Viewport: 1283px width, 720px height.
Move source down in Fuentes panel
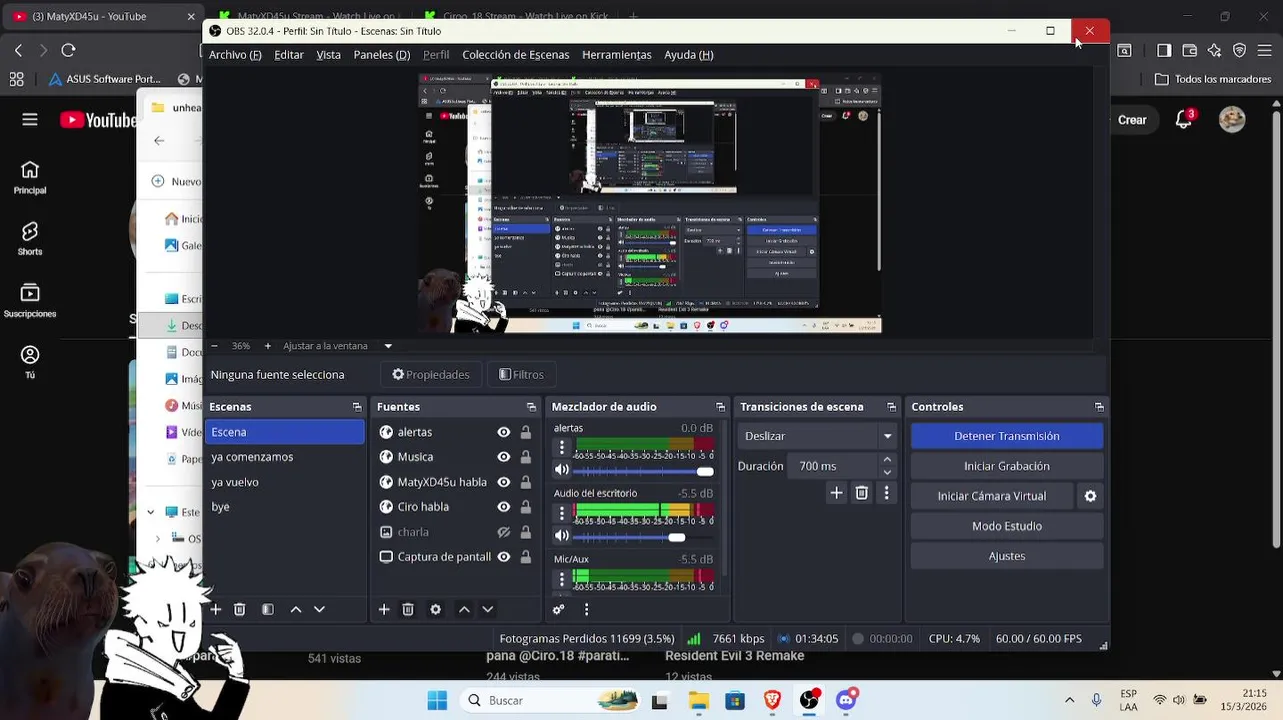pos(488,609)
